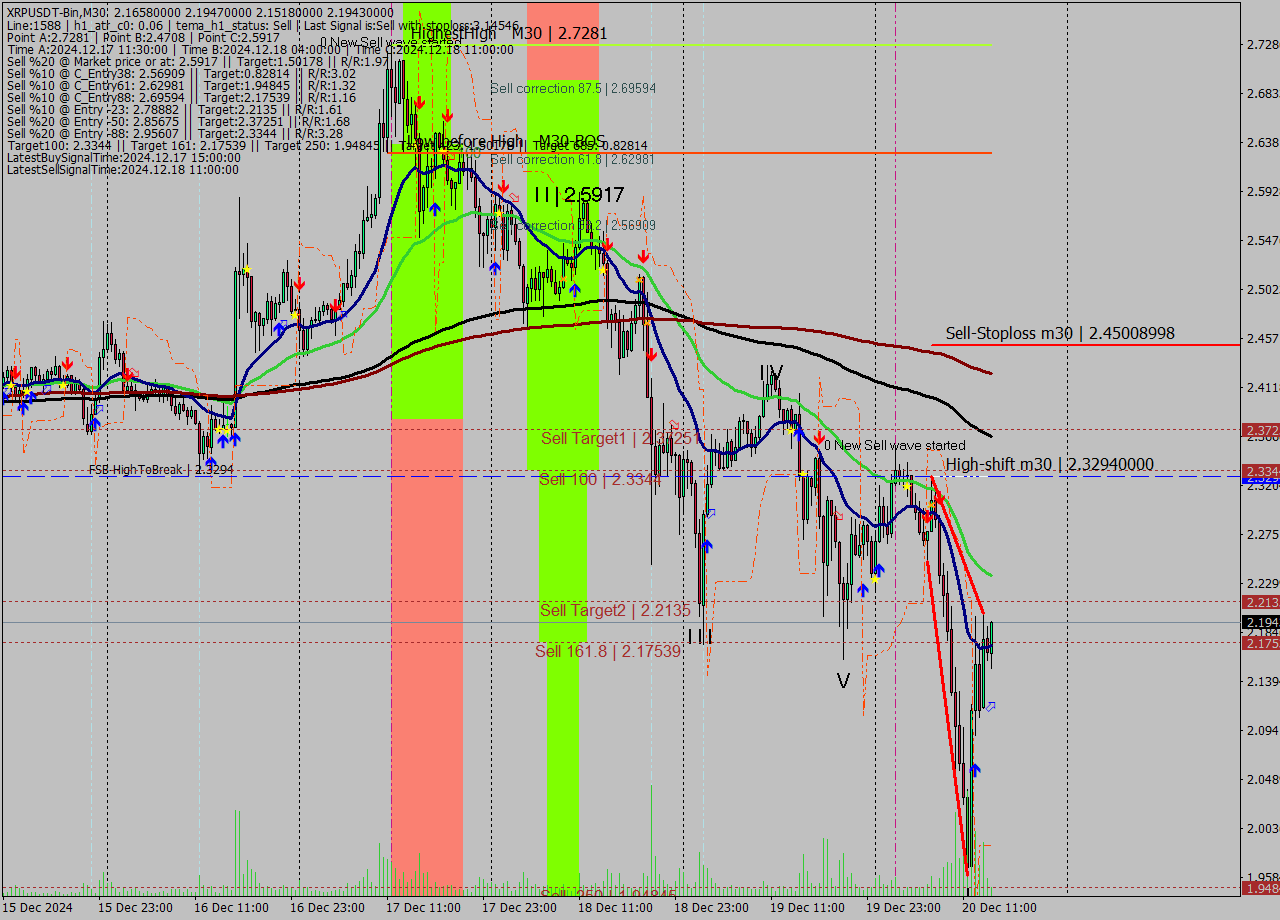The height and width of the screenshot is (920, 1280).
Task: Click the 2.139 price scale value
Action: point(1262,682)
